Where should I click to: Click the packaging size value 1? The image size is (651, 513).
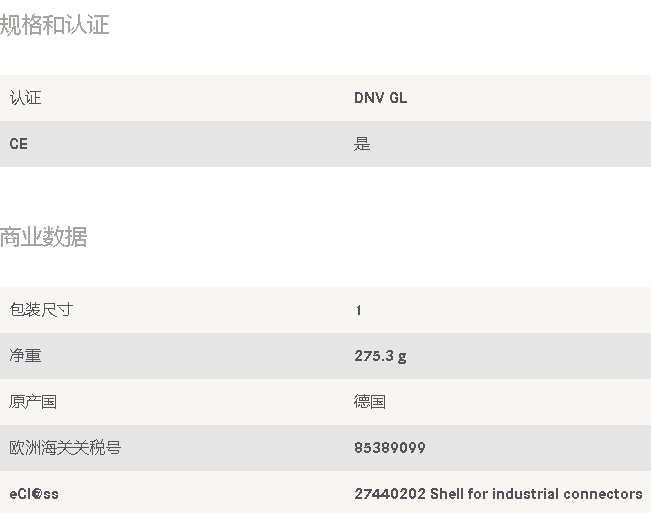pos(358,310)
